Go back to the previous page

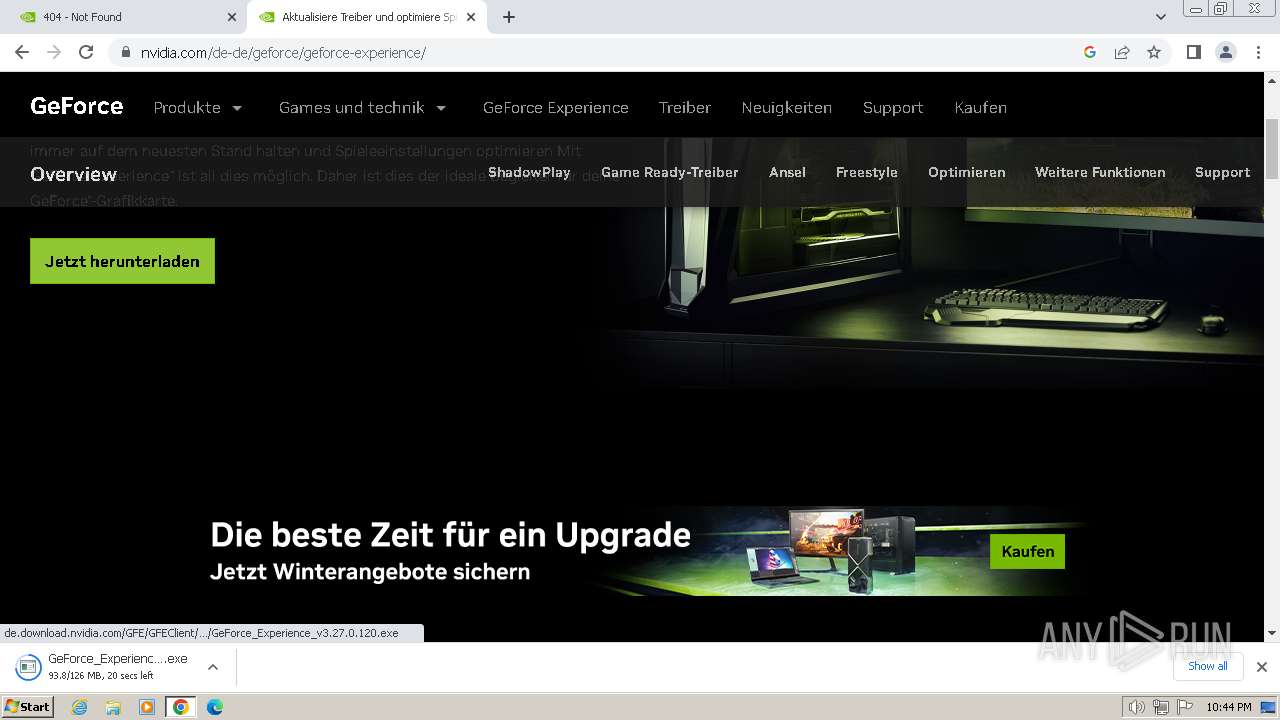22,52
